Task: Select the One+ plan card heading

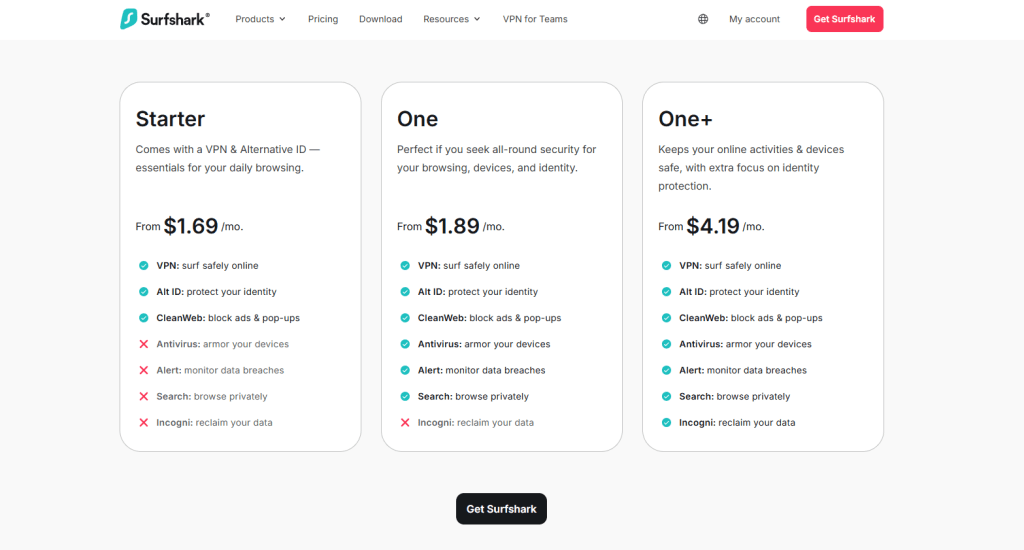Action: pyautogui.click(x=685, y=119)
